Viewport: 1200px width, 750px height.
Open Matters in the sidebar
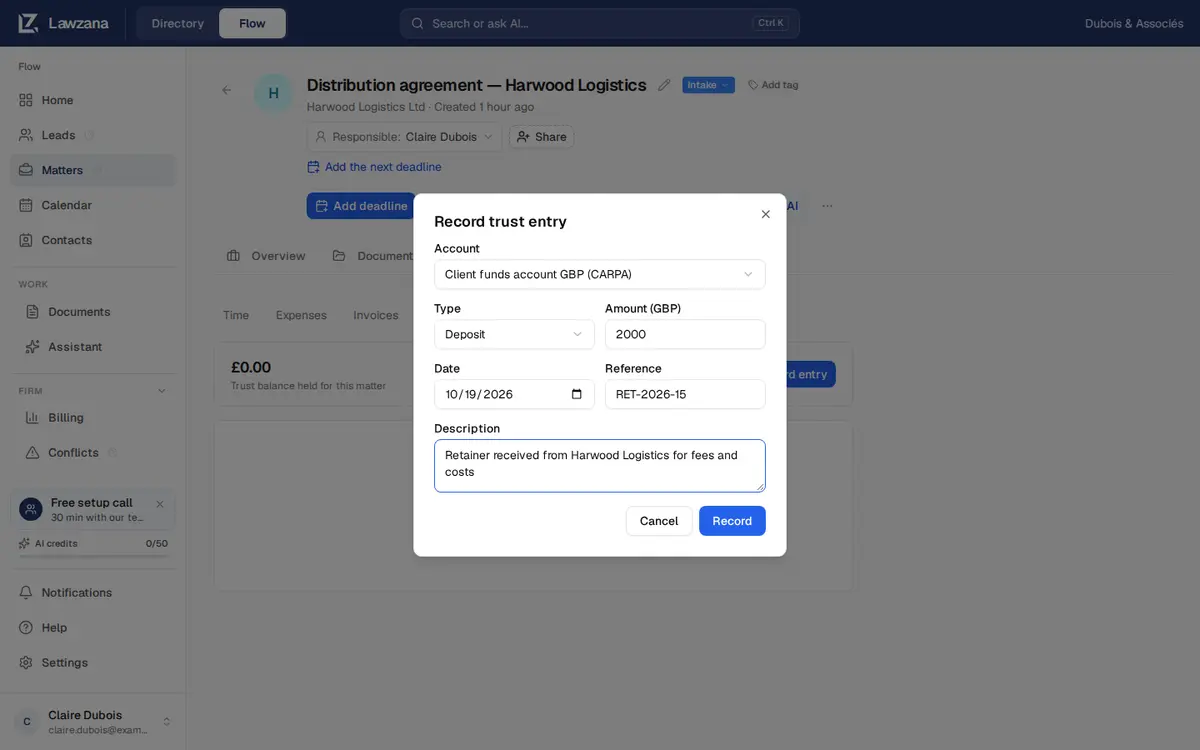tap(92, 170)
